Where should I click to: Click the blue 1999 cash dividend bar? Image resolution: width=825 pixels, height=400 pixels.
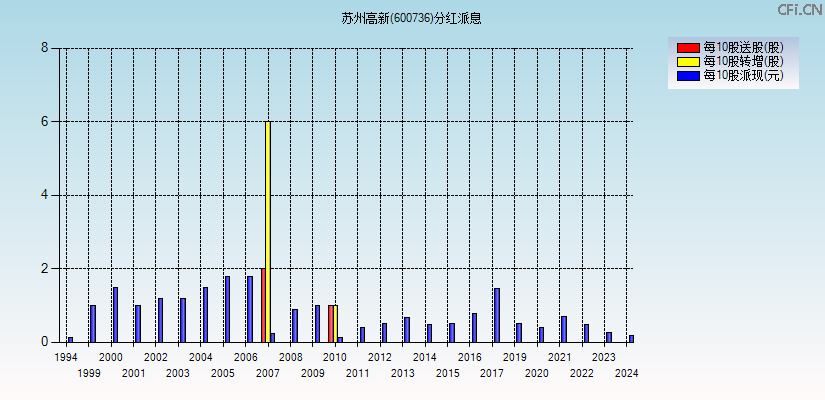click(x=93, y=324)
